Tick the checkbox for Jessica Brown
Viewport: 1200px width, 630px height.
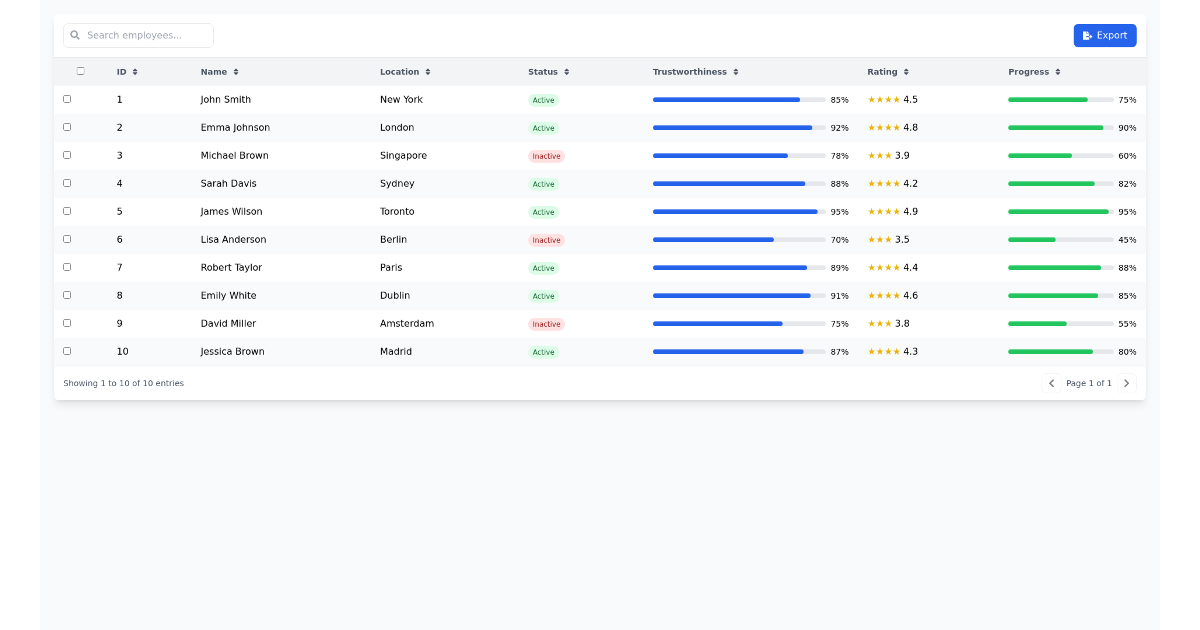(x=67, y=351)
